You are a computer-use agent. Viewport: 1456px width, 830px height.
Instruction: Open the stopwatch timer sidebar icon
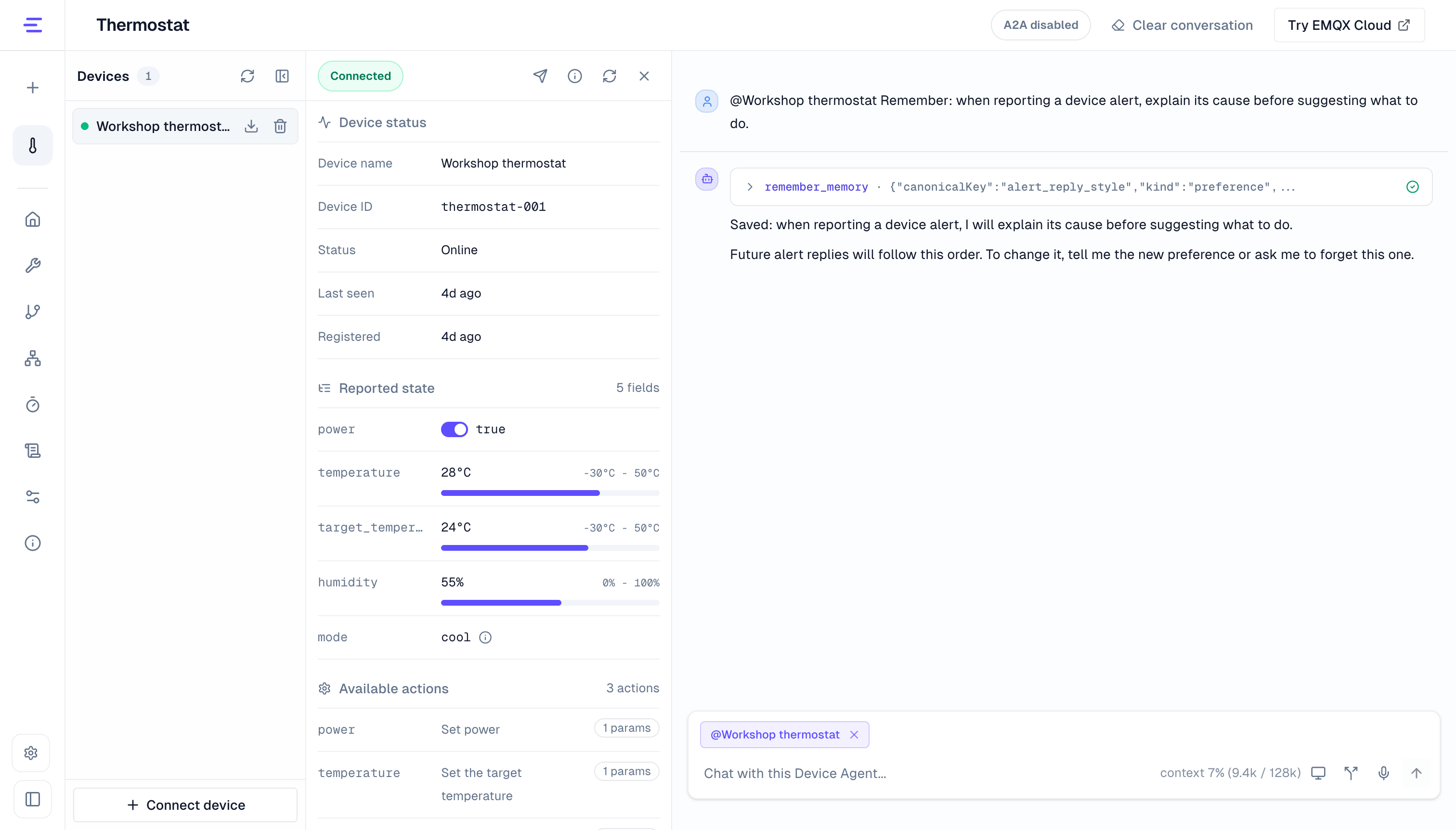point(32,404)
